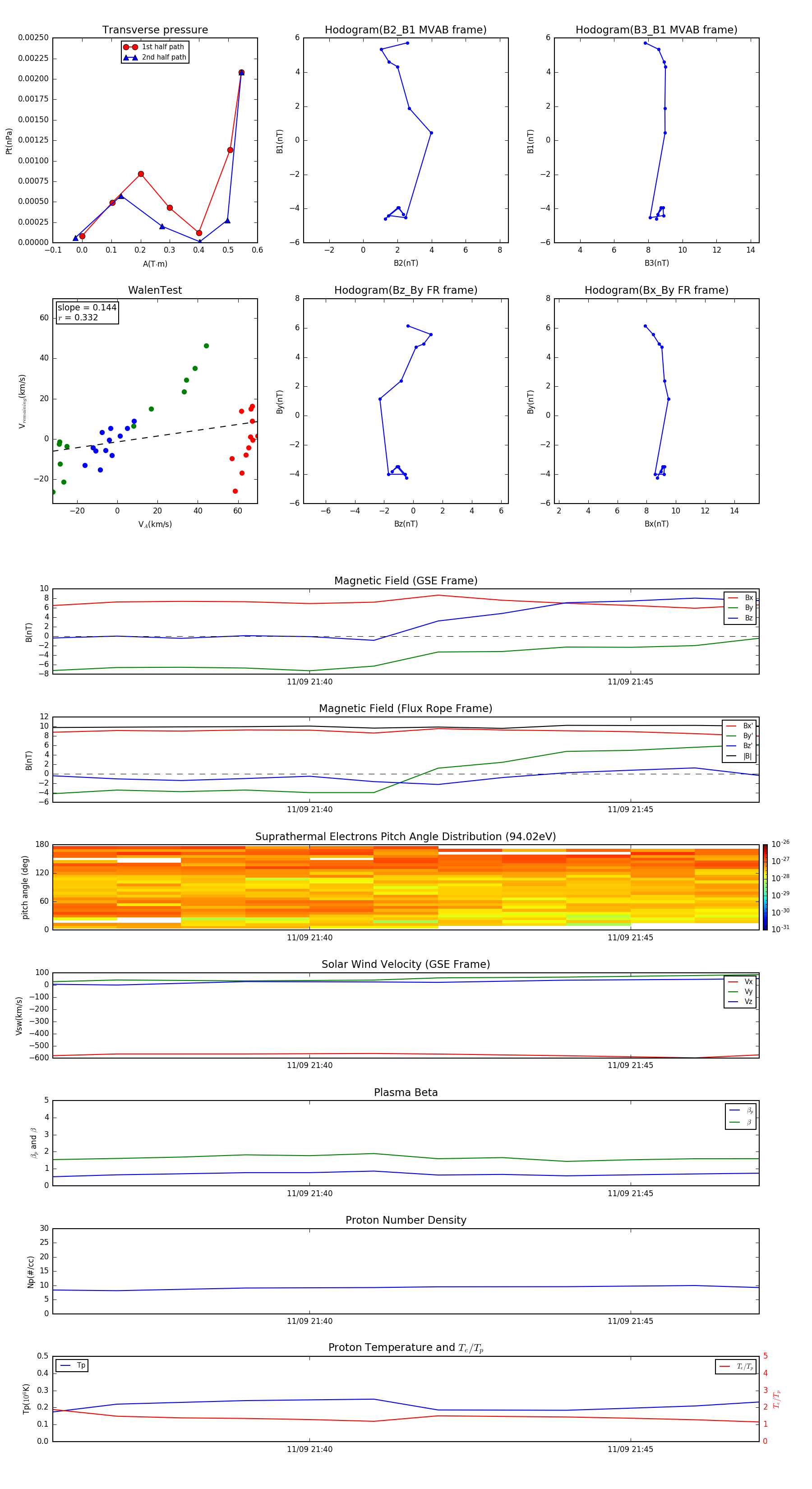The height and width of the screenshot is (1489, 812).
Task: Click the '10^-31' colorbar label
Action: pyautogui.click(x=780, y=929)
